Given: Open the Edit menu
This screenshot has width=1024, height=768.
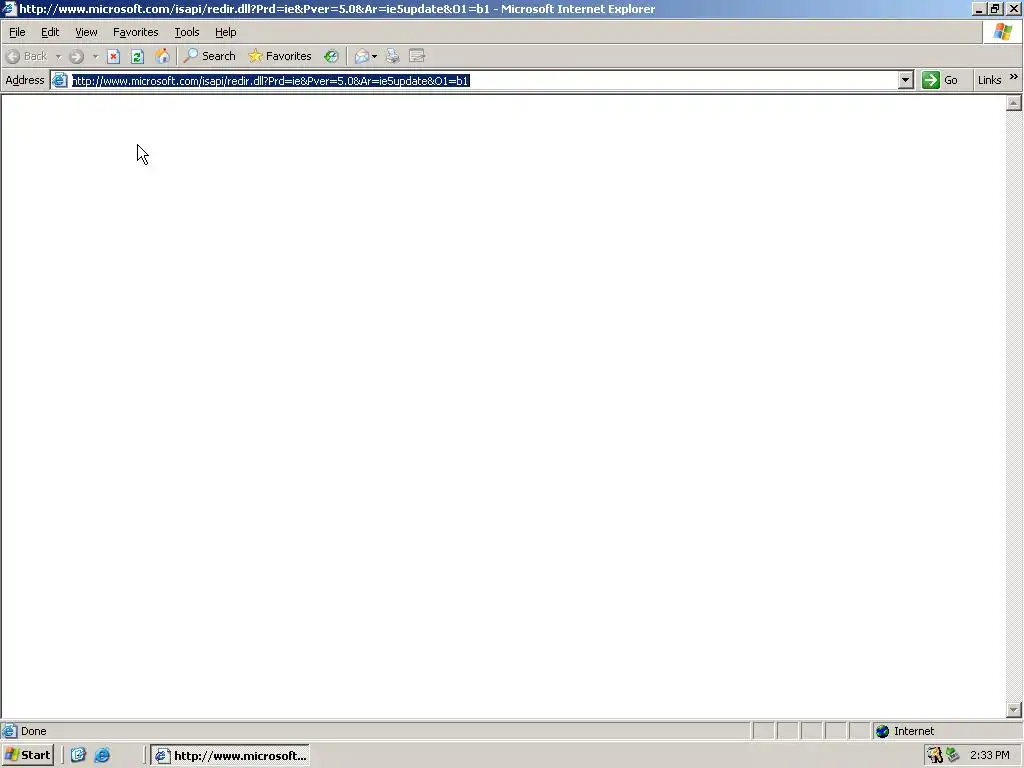Looking at the screenshot, I should coord(50,32).
